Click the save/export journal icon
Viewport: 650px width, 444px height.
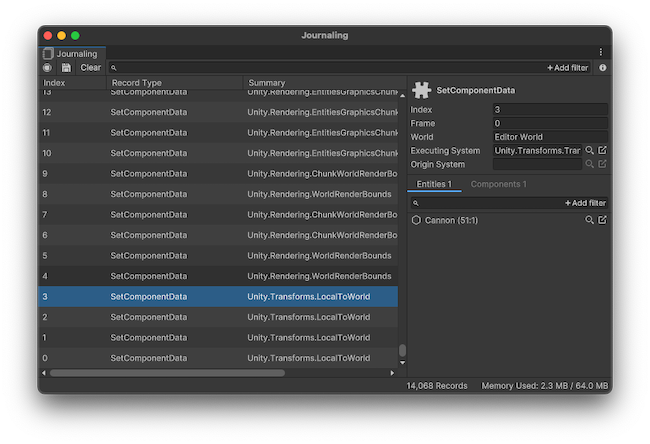pos(66,68)
